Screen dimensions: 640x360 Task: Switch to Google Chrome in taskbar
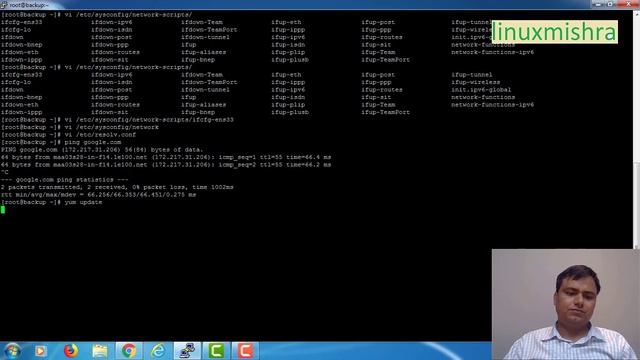[129, 351]
